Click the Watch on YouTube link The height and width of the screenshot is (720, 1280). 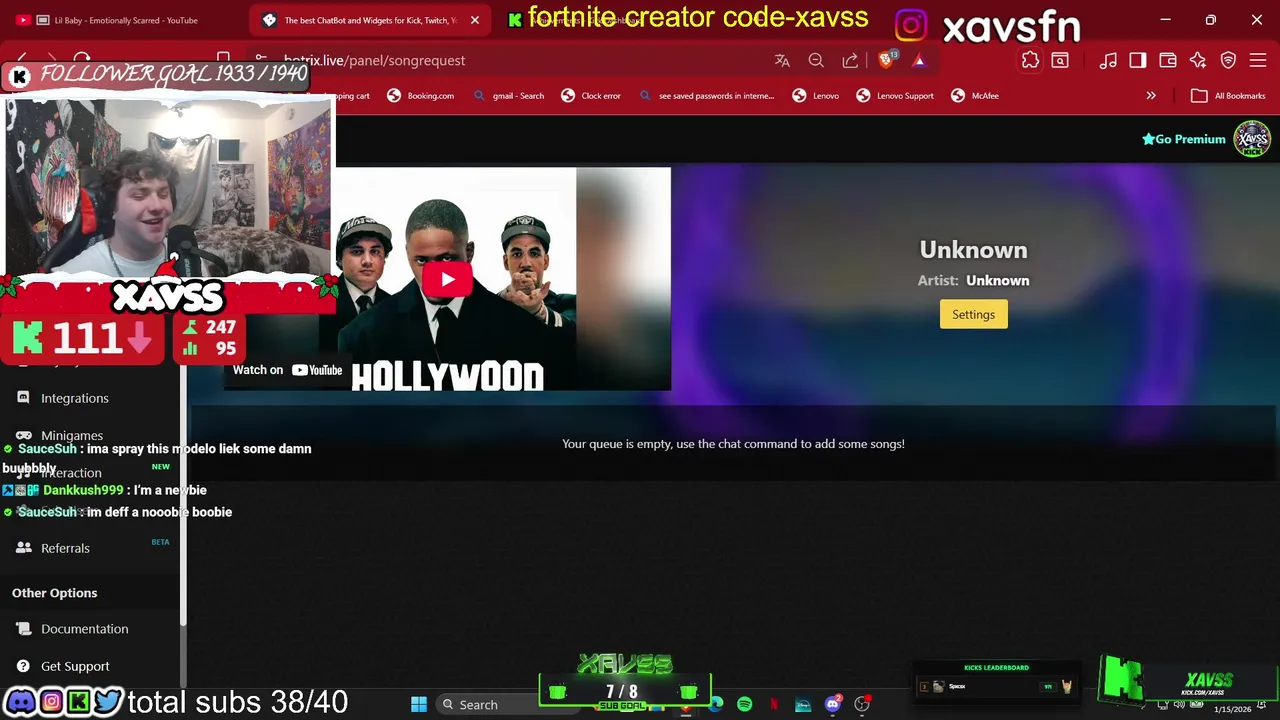(288, 370)
